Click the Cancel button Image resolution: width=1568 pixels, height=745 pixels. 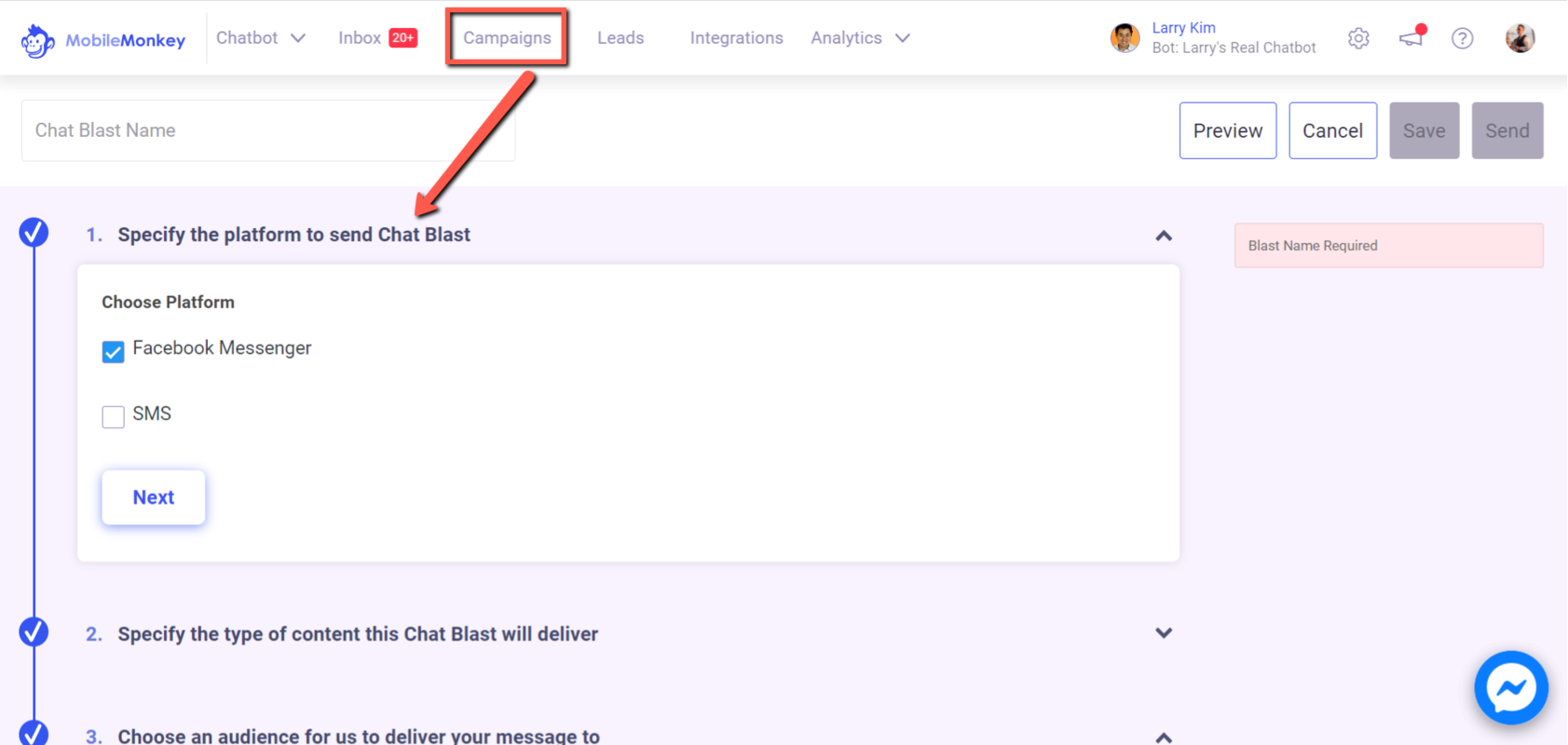(x=1332, y=130)
